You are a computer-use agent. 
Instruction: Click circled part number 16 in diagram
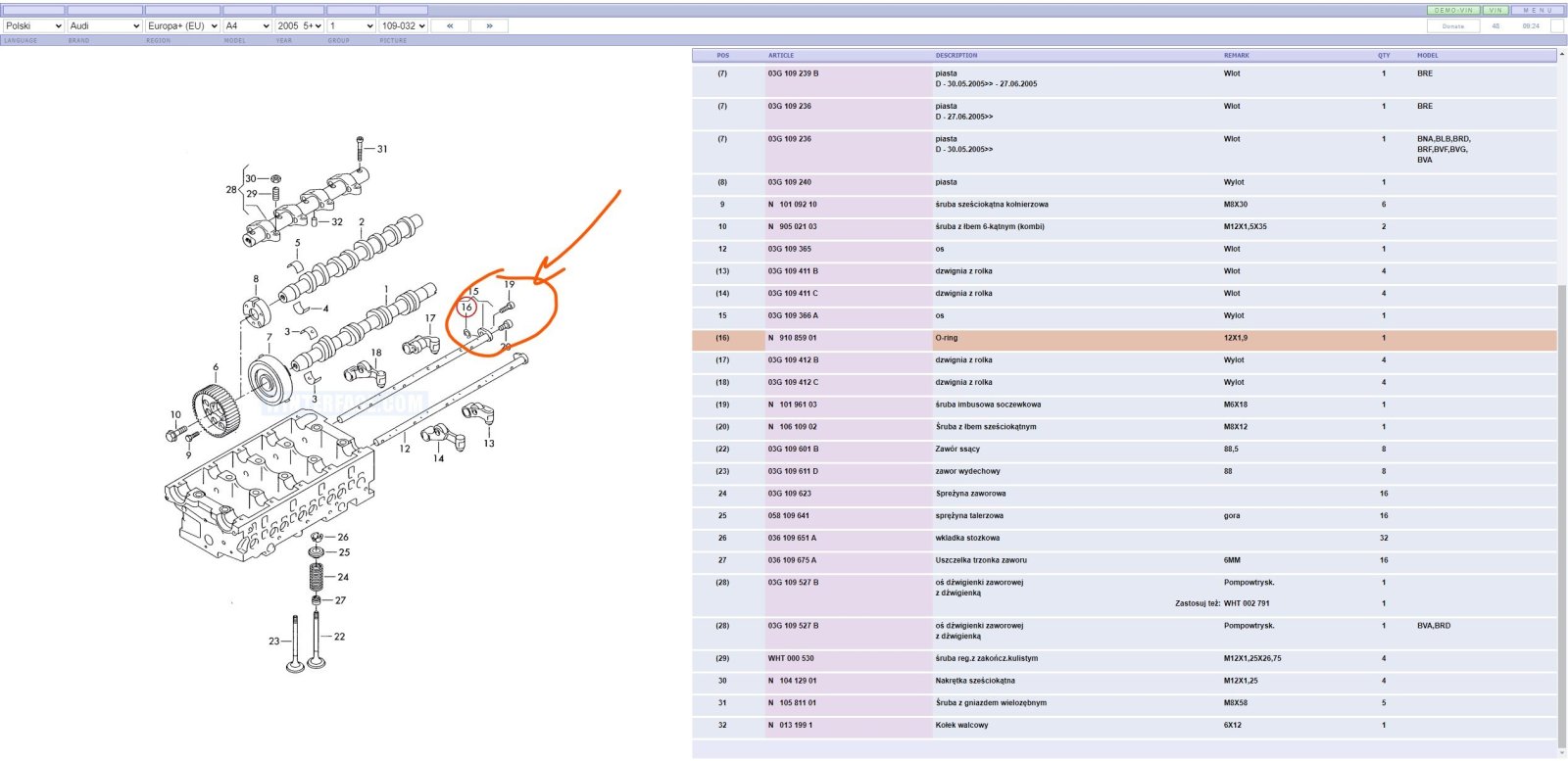click(x=466, y=308)
